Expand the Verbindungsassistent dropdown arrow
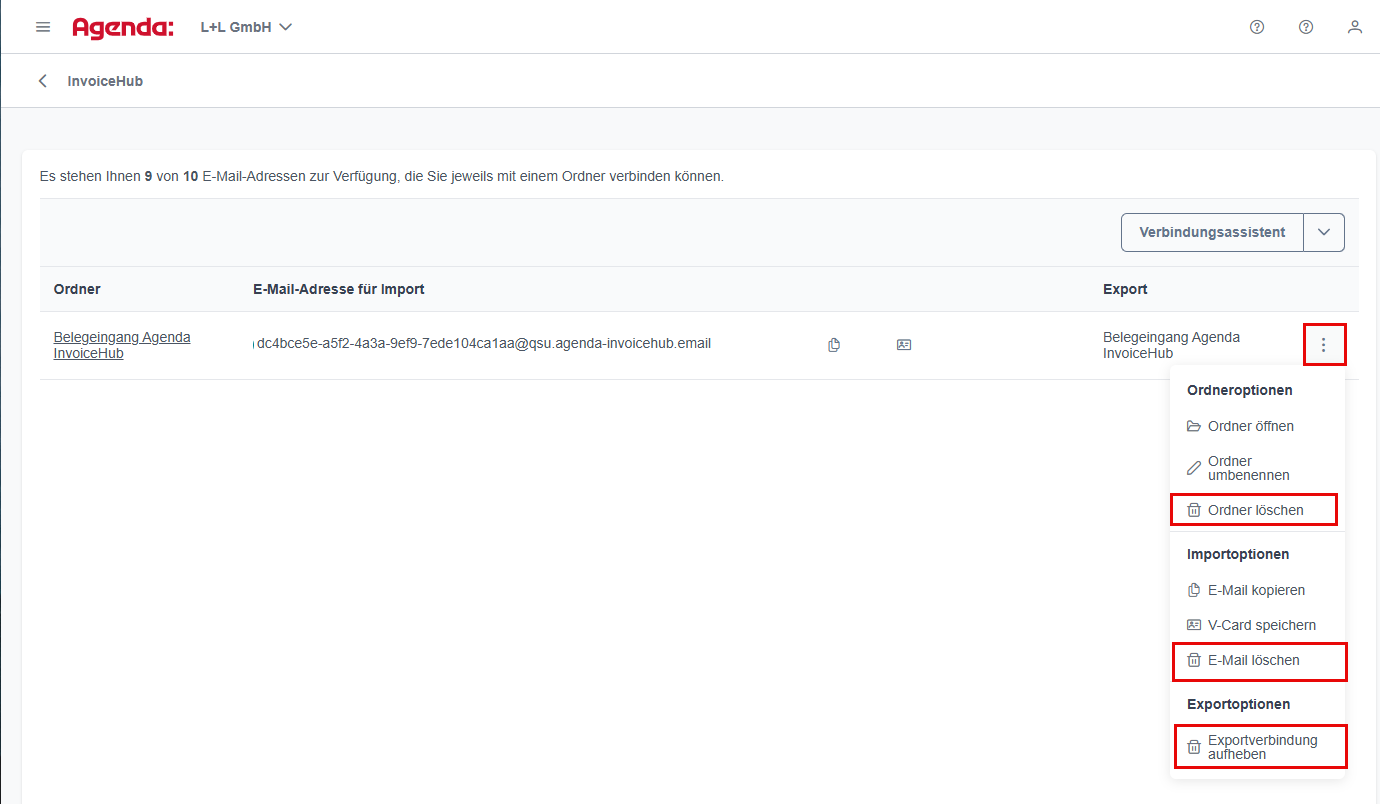 click(x=1324, y=232)
